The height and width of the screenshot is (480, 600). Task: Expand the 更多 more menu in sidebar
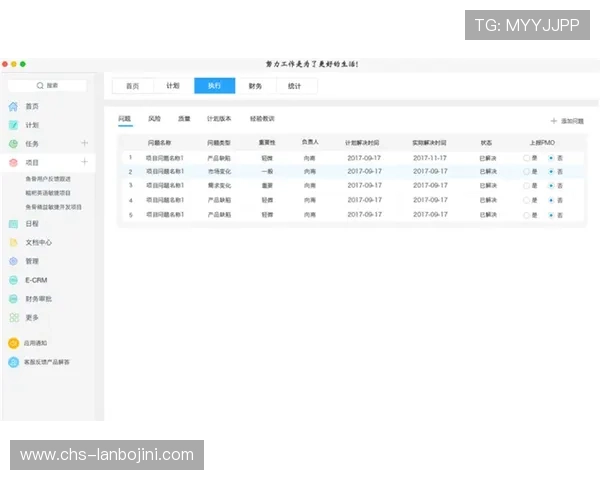pyautogui.click(x=13, y=317)
